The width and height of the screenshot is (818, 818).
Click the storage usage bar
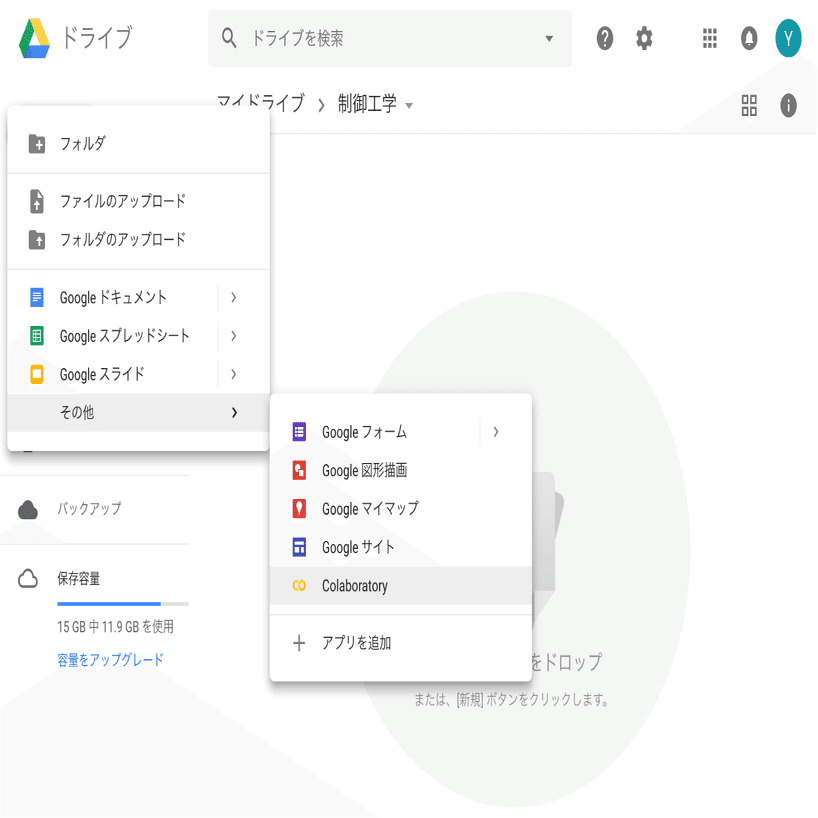point(123,604)
